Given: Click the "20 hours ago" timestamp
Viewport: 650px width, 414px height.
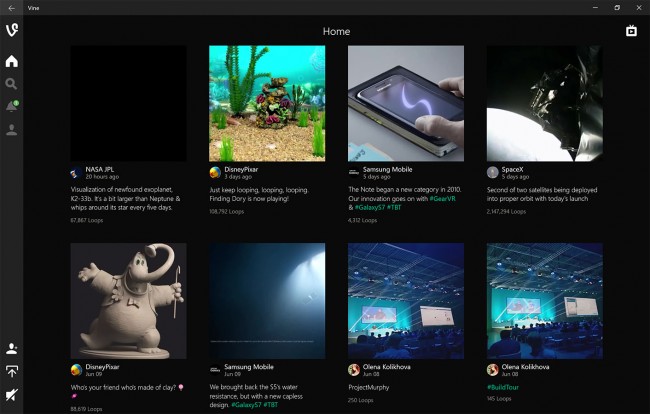Looking at the screenshot, I should 102,177.
